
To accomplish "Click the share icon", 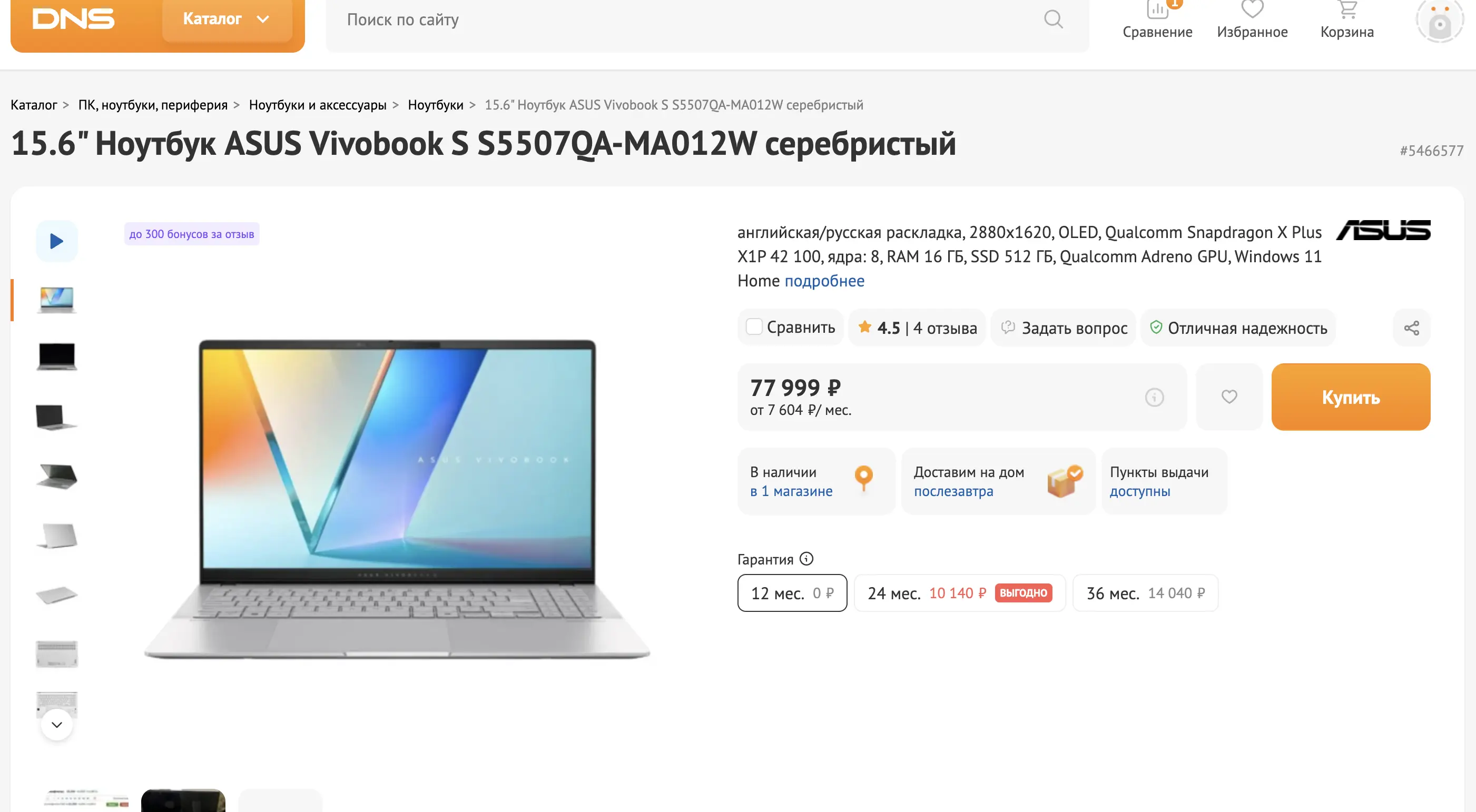I will click(1411, 328).
